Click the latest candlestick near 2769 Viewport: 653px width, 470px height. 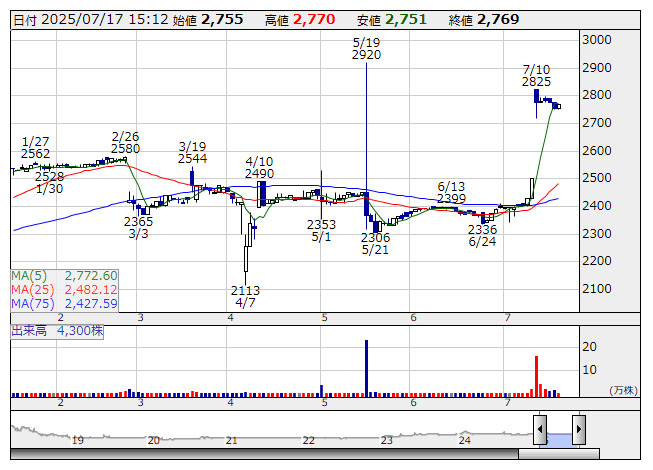coord(558,107)
